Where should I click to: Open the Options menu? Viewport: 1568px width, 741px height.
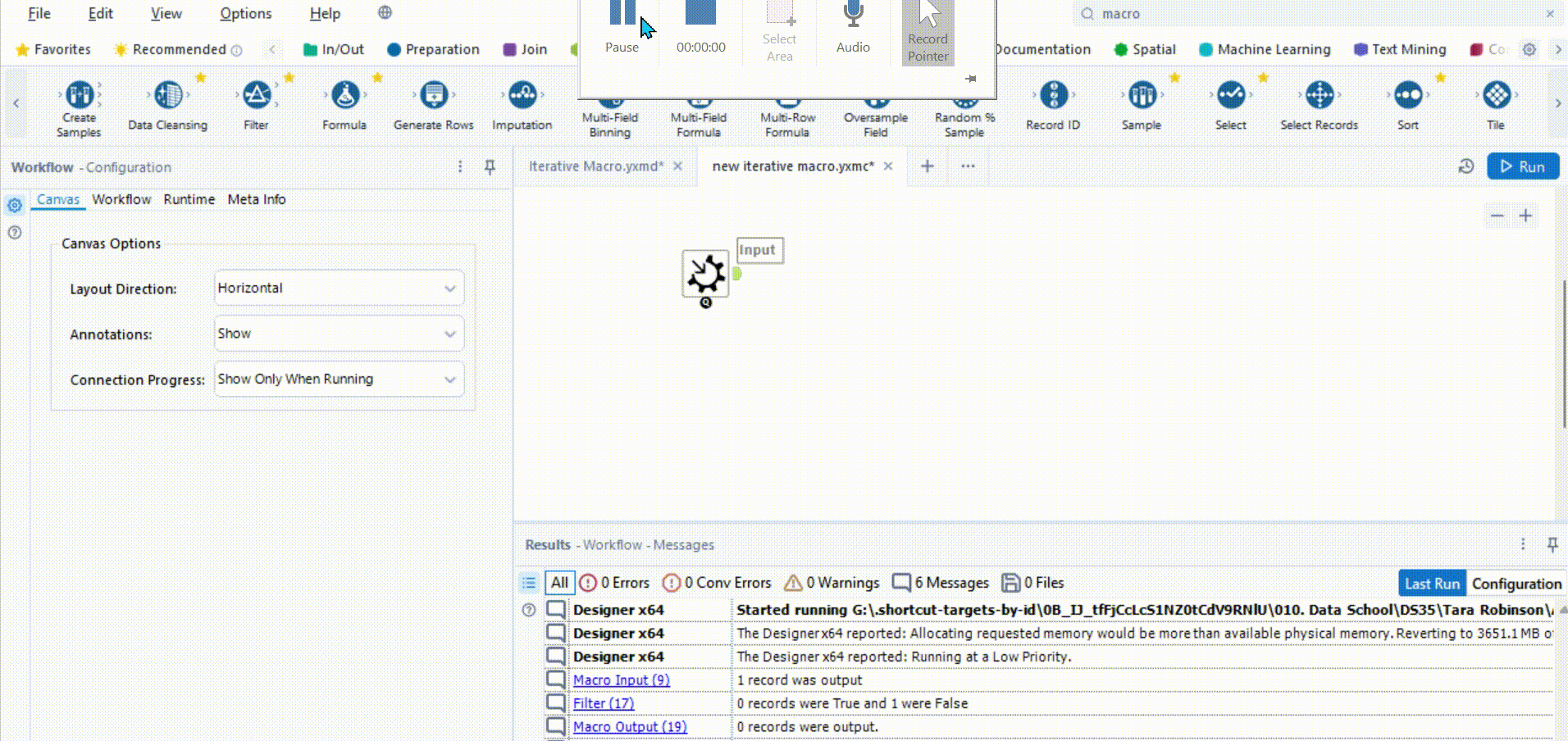tap(245, 14)
